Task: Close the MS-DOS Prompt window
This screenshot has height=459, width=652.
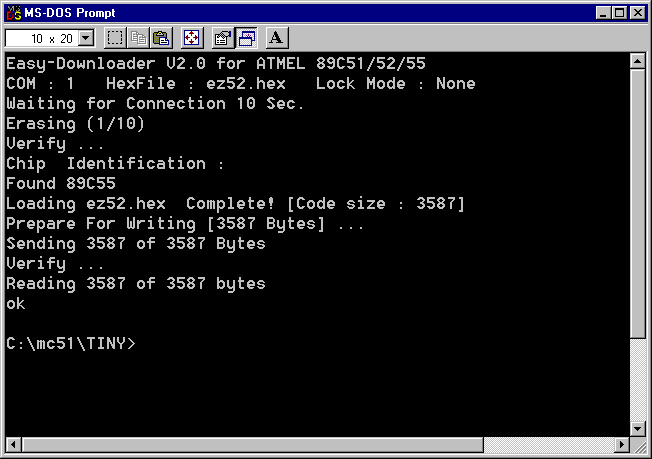Action: (638, 13)
